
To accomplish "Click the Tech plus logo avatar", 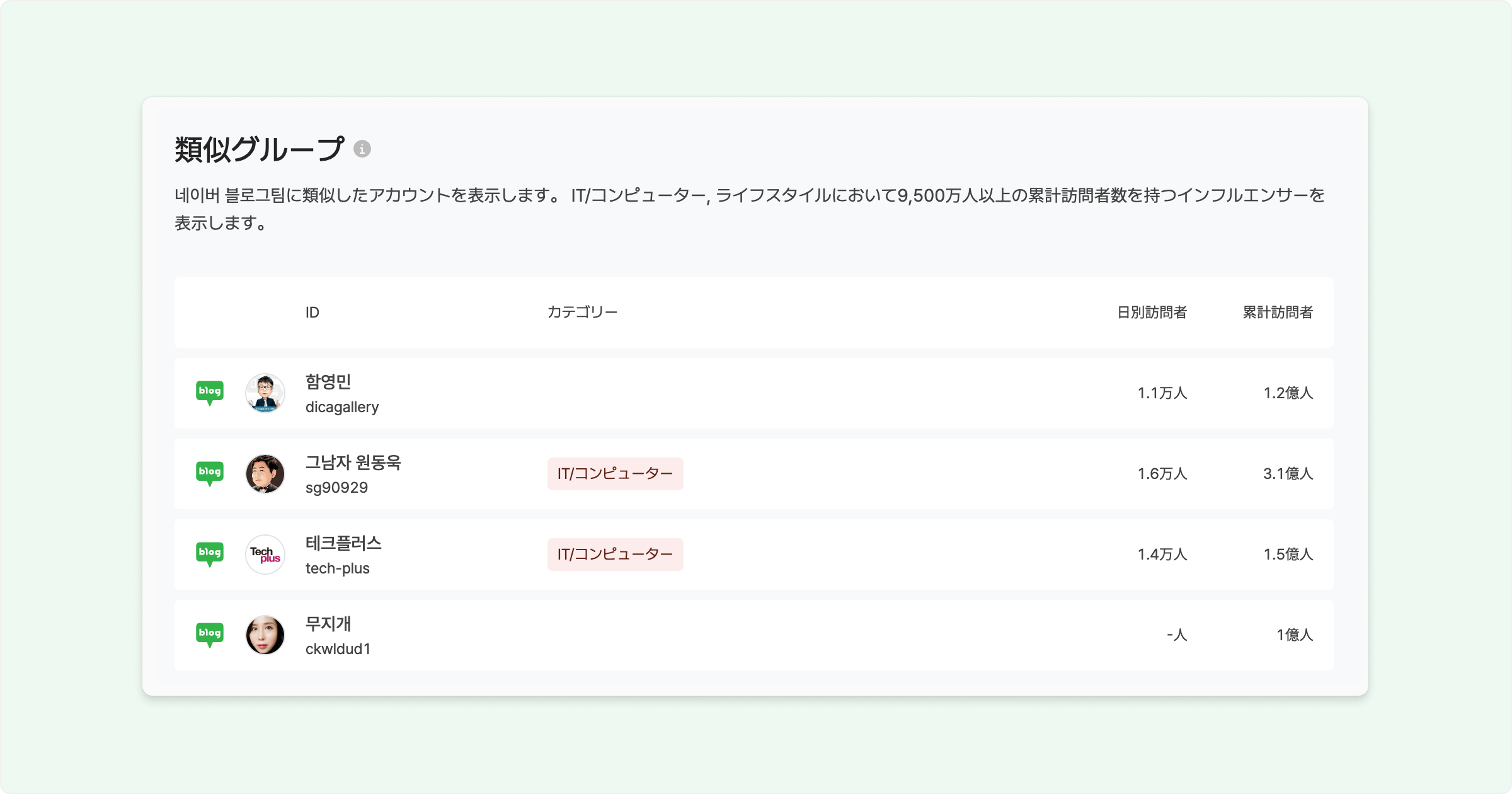I will coord(265,554).
